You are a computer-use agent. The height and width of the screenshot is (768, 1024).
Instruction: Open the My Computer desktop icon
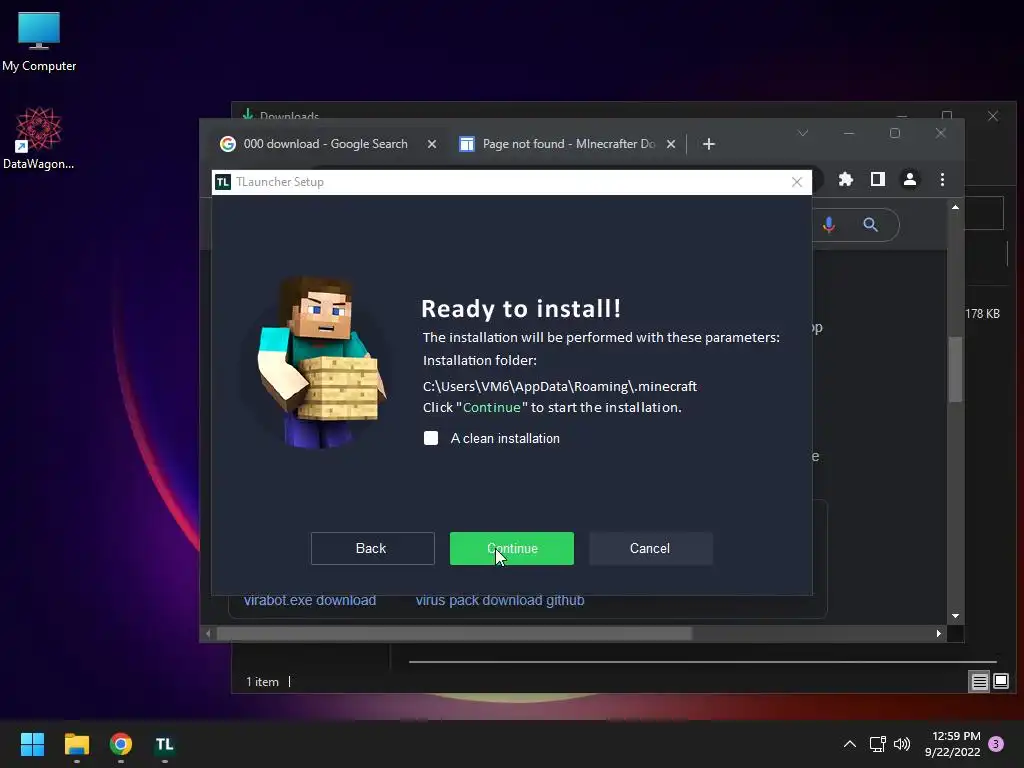tap(39, 42)
